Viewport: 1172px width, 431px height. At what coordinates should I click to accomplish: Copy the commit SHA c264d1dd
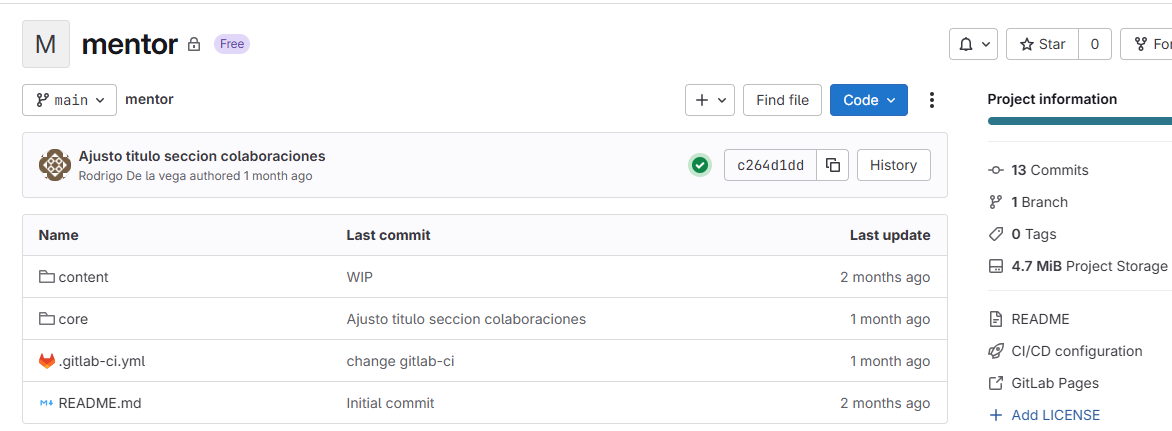832,165
